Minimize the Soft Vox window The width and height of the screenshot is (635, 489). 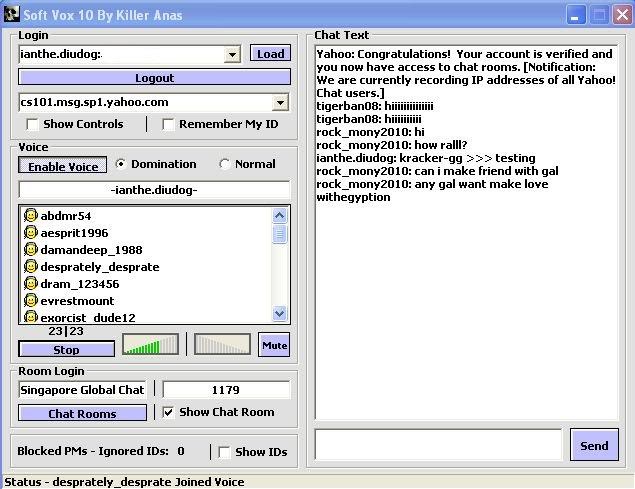tap(575, 15)
